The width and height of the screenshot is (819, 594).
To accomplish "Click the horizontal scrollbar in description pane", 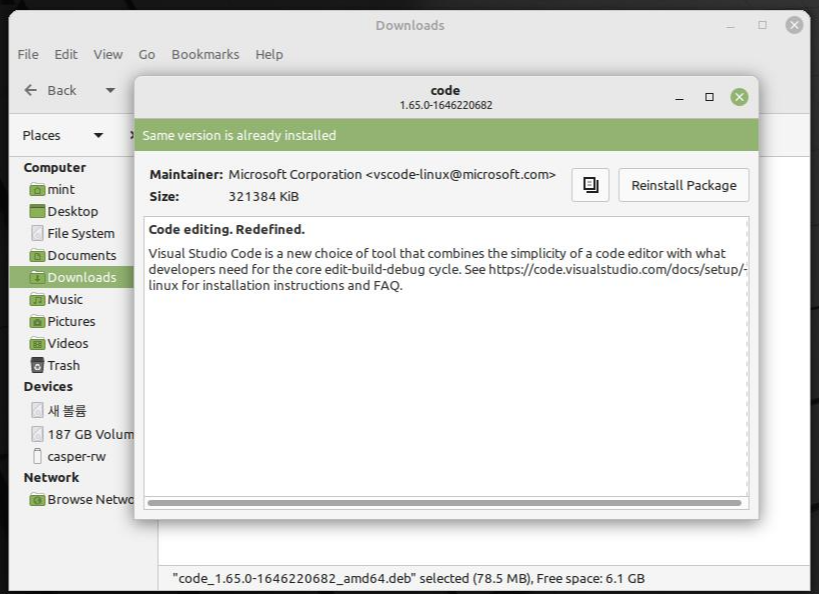I will [444, 503].
